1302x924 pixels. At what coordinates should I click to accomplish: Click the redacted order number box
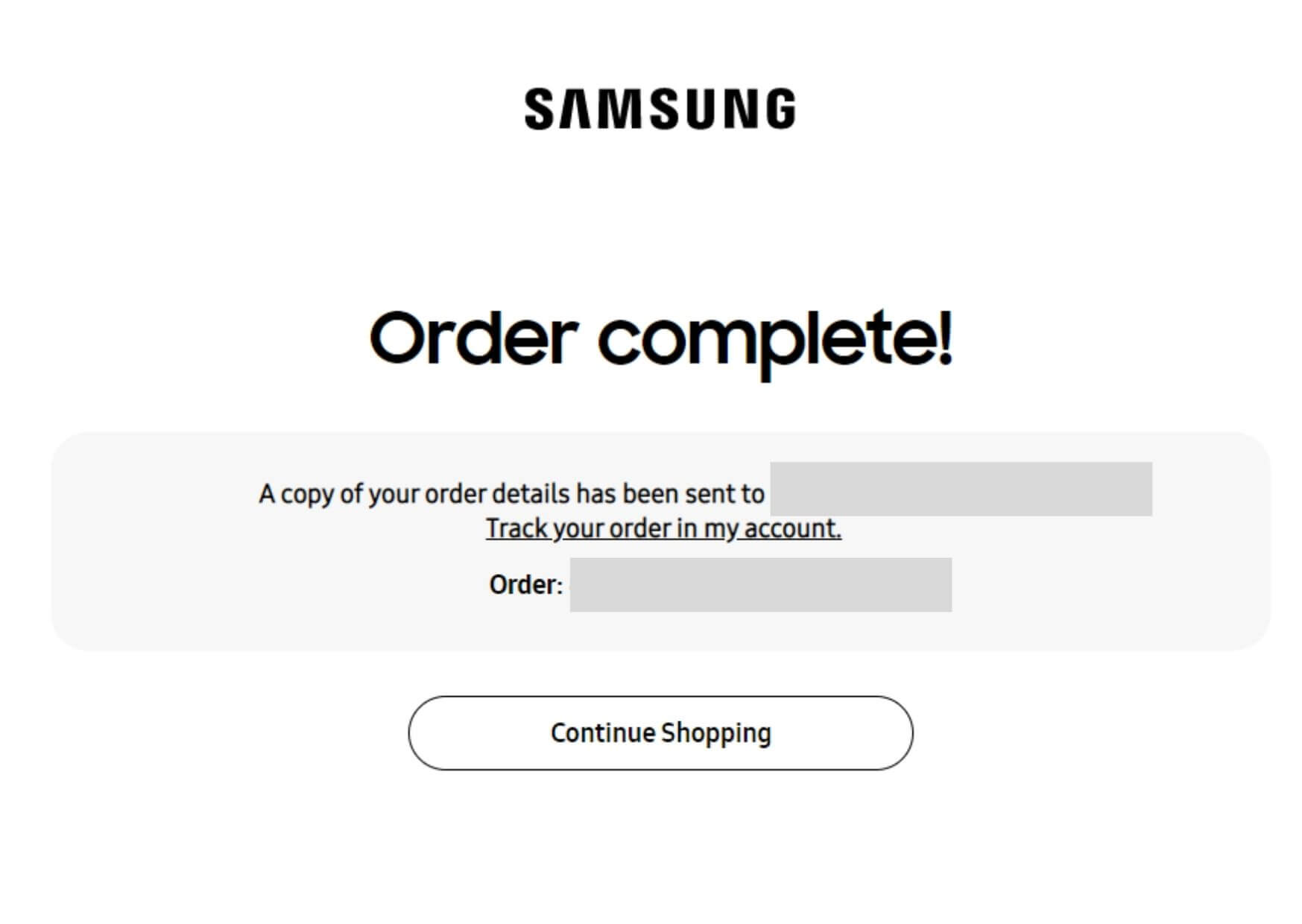tap(760, 585)
